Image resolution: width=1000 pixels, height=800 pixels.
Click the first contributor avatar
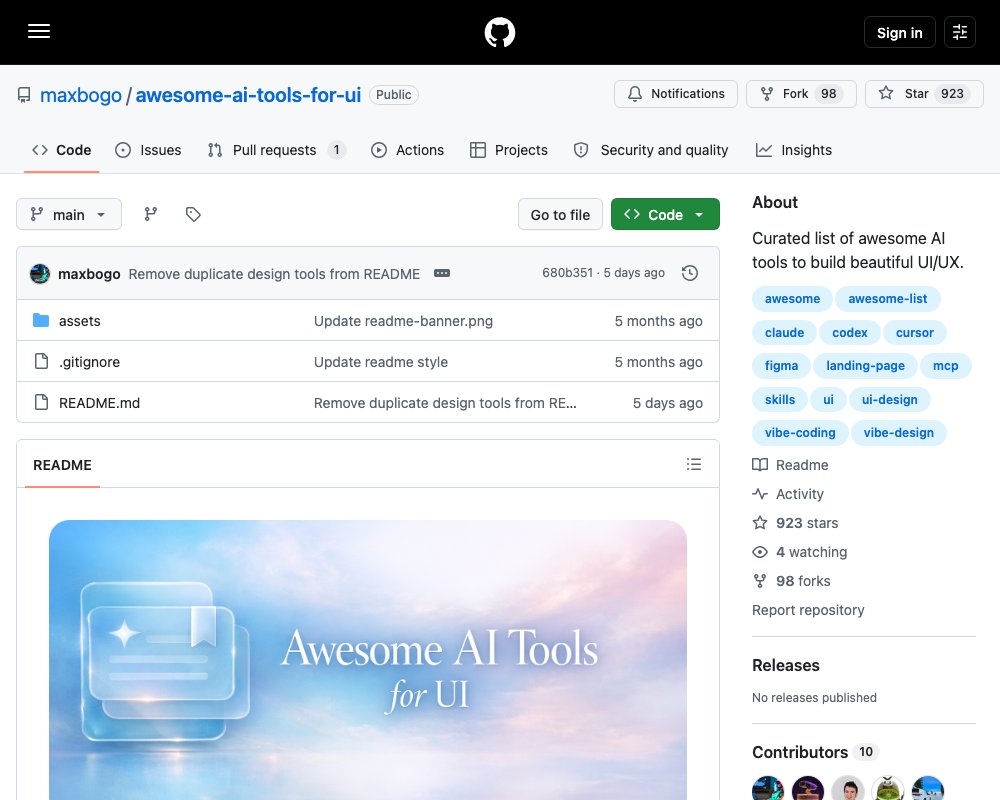(x=768, y=789)
